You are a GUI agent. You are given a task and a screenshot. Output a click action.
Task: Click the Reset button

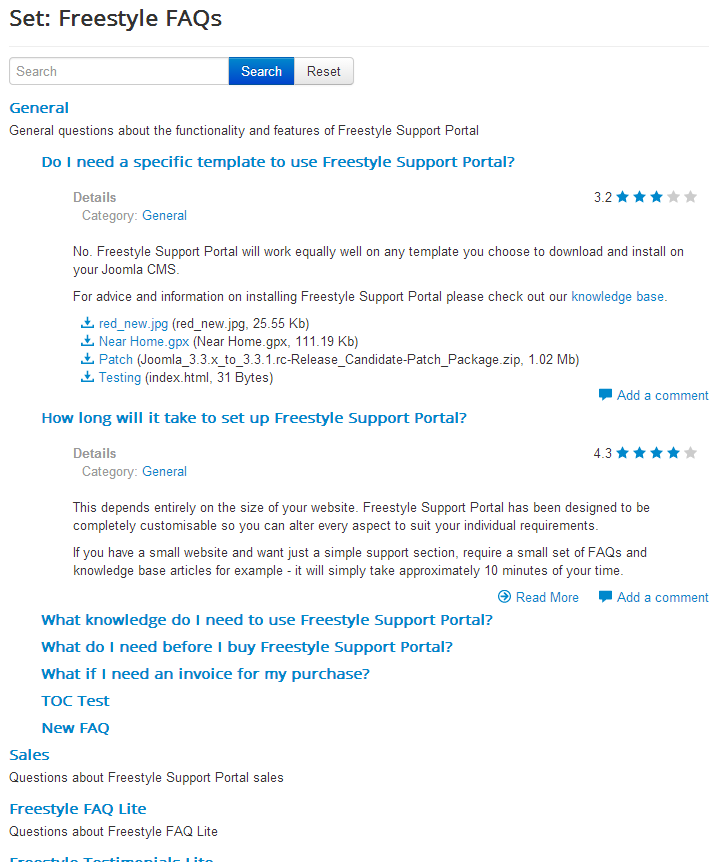(x=324, y=71)
